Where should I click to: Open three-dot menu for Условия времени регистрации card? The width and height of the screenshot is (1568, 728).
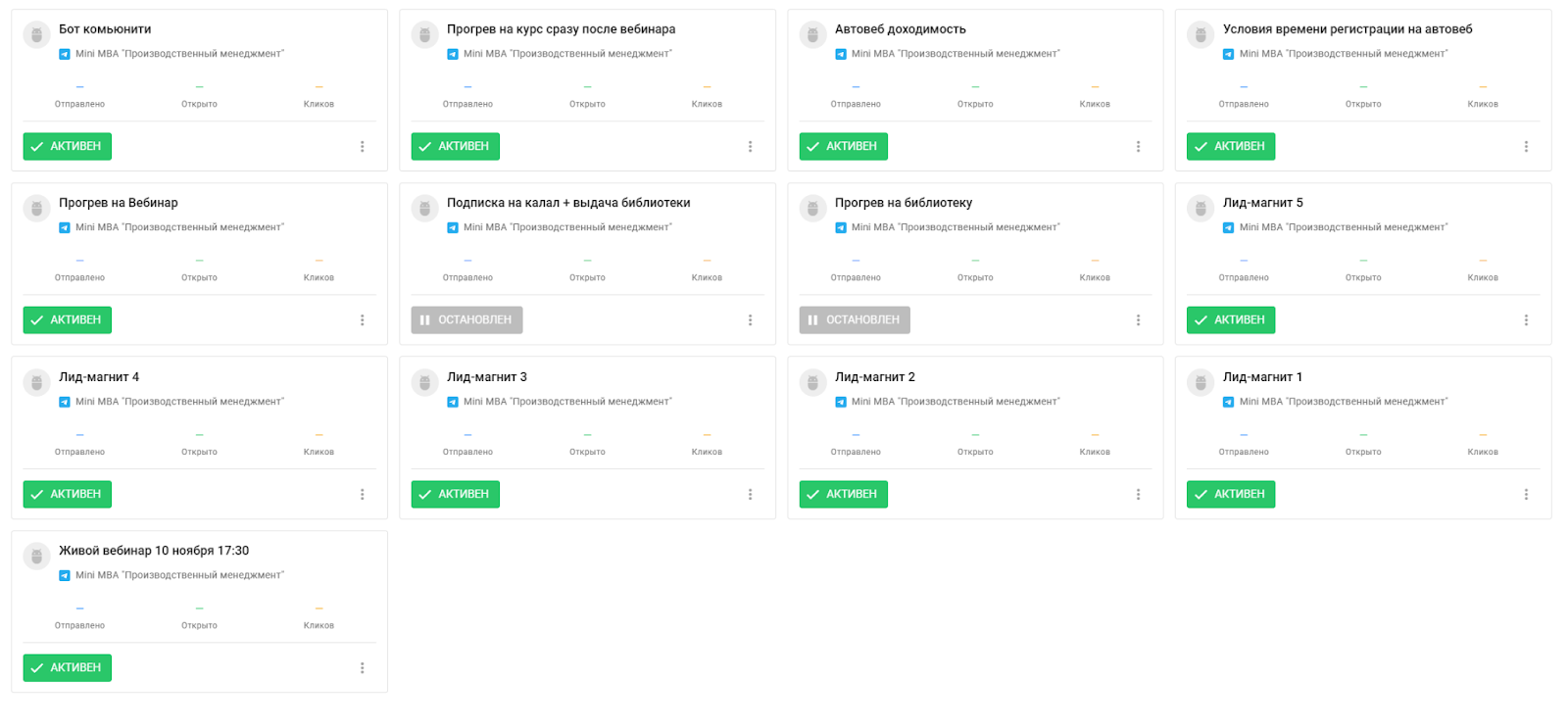[1526, 146]
